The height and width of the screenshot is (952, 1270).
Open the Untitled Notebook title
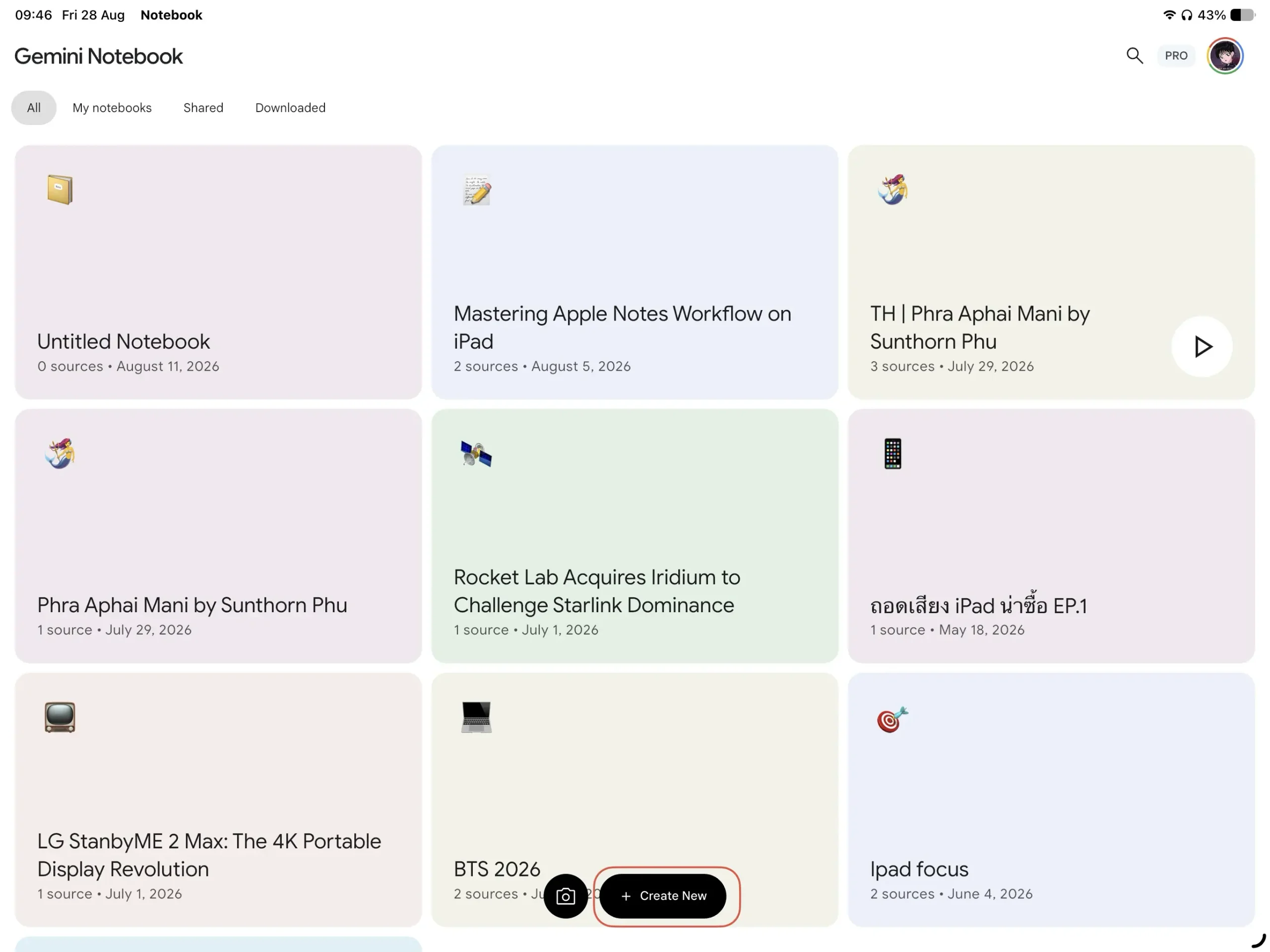click(x=124, y=341)
